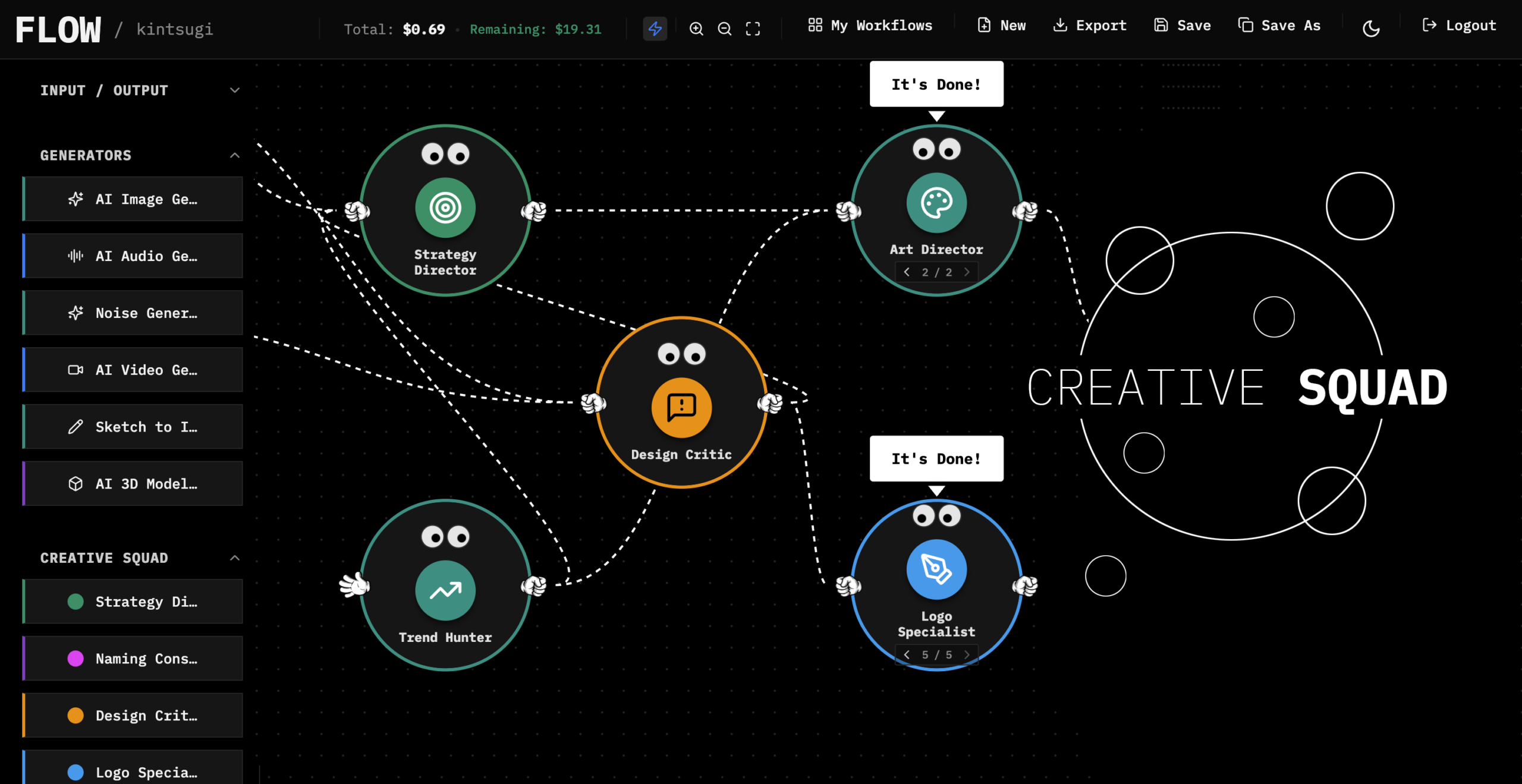
Task: Expand the Input / Output section
Action: point(234,90)
